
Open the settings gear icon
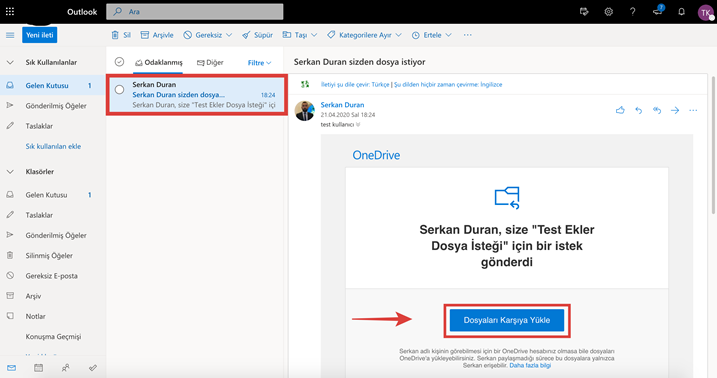608,12
